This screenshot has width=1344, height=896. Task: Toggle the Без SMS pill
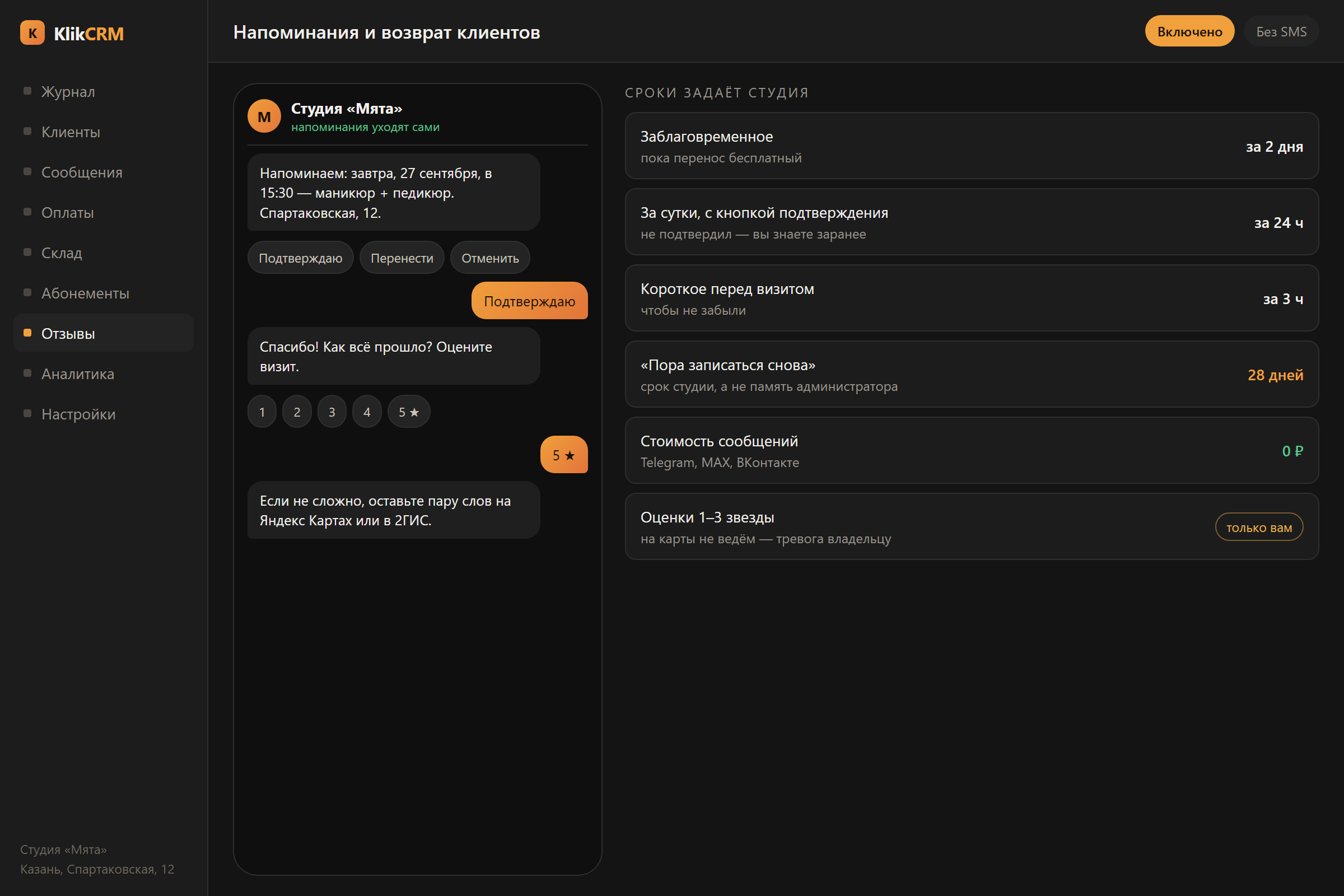(x=1281, y=31)
